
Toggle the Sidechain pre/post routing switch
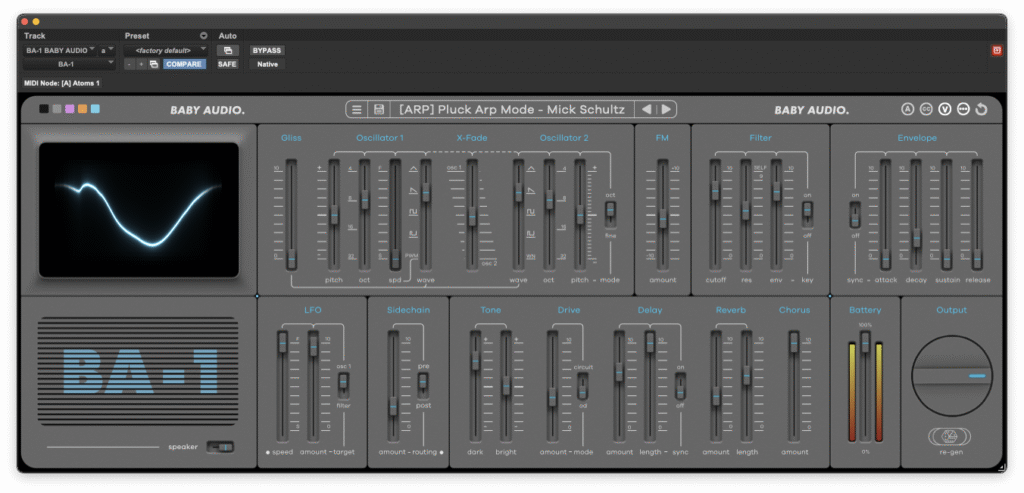pos(423,385)
